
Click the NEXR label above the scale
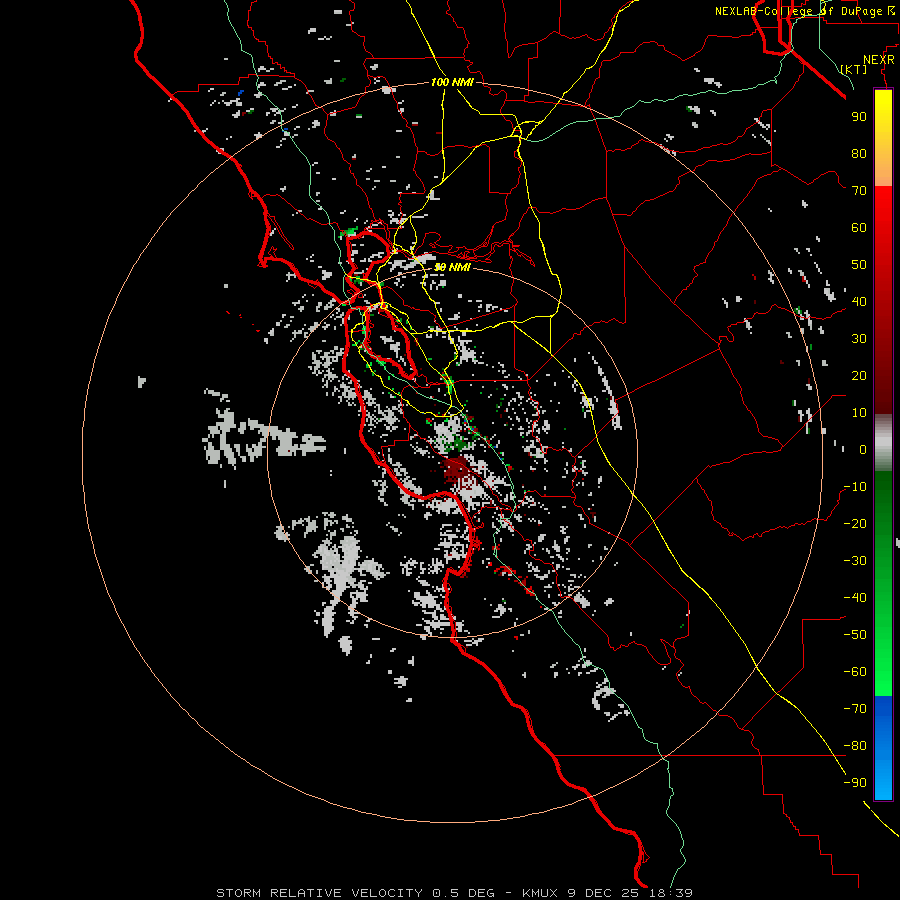click(879, 60)
